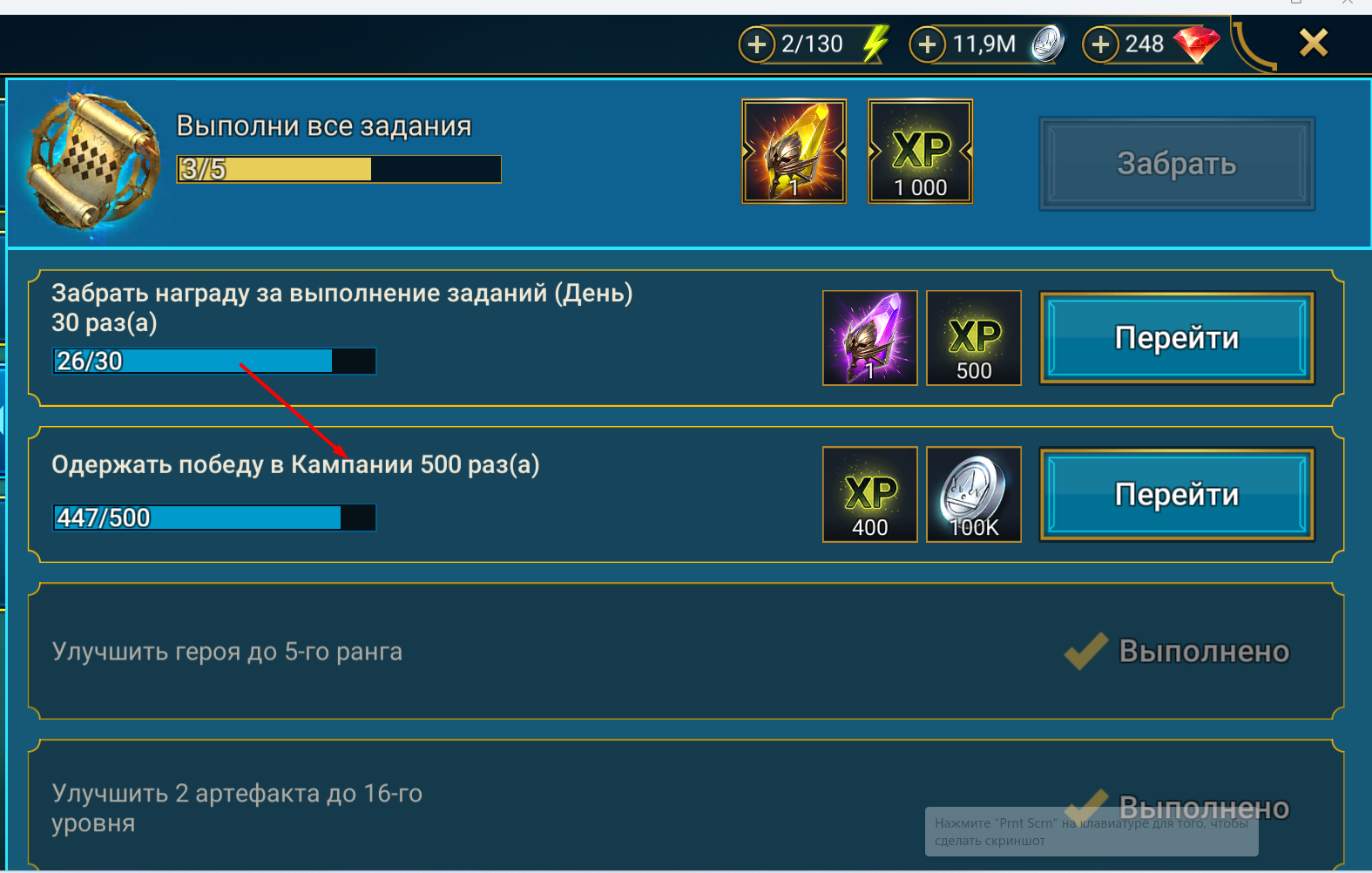Click Перейти for the daily rewards quest
Image resolution: width=1372 pixels, height=873 pixels.
1177,338
